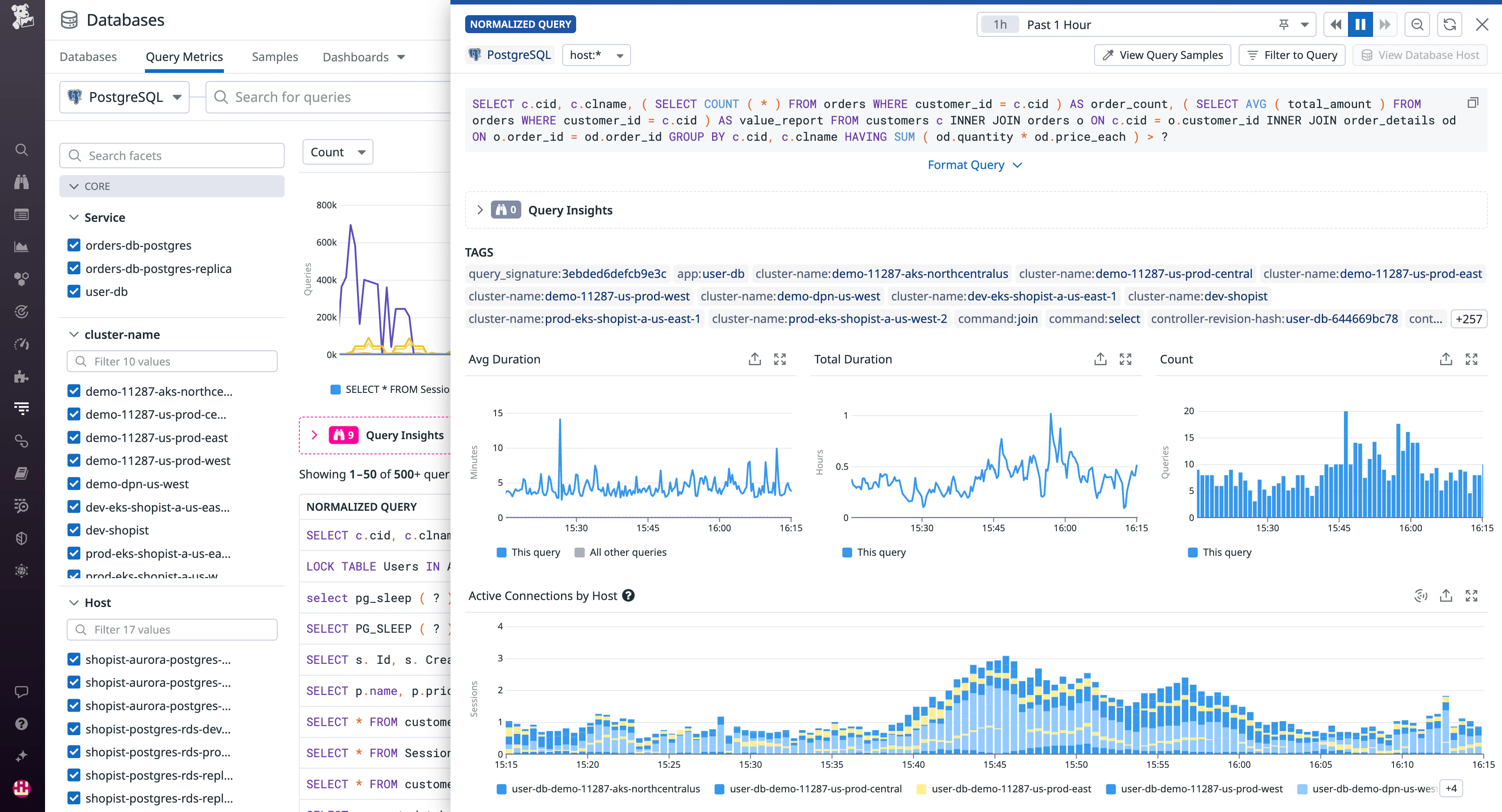Select the Query Metrics tab
1502x812 pixels.
click(184, 56)
